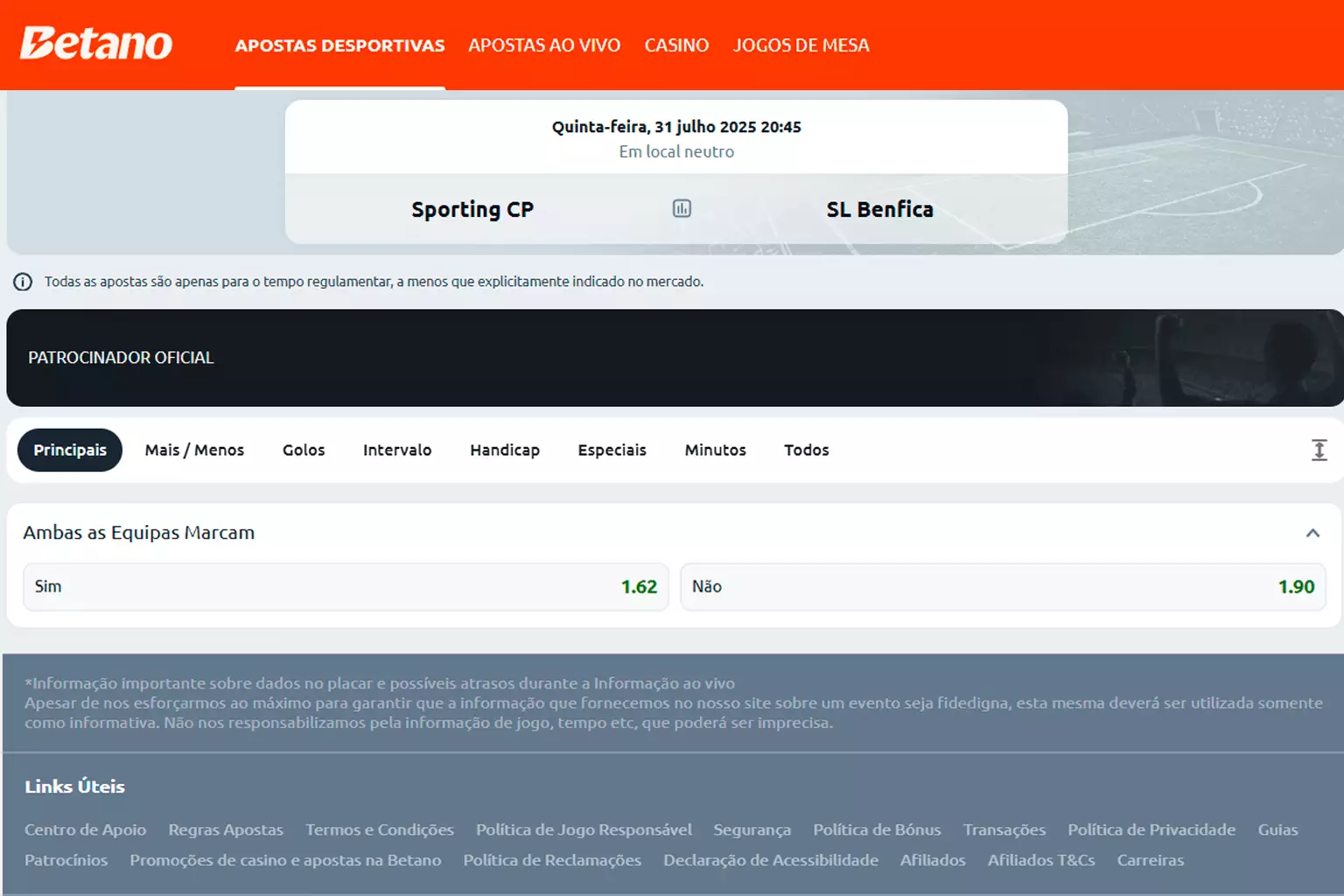This screenshot has width=1344, height=896.
Task: Click the info icon beside the betting notice
Action: pyautogui.click(x=23, y=282)
